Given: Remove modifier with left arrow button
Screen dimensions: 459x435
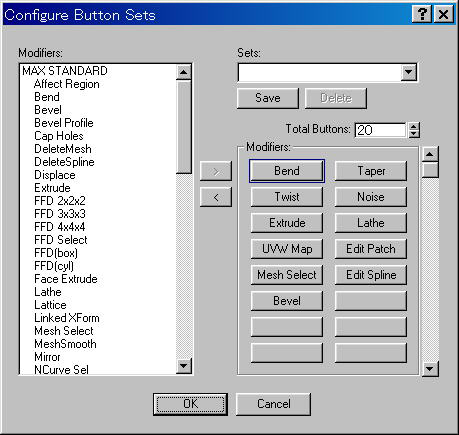Looking at the screenshot, I should point(216,197).
